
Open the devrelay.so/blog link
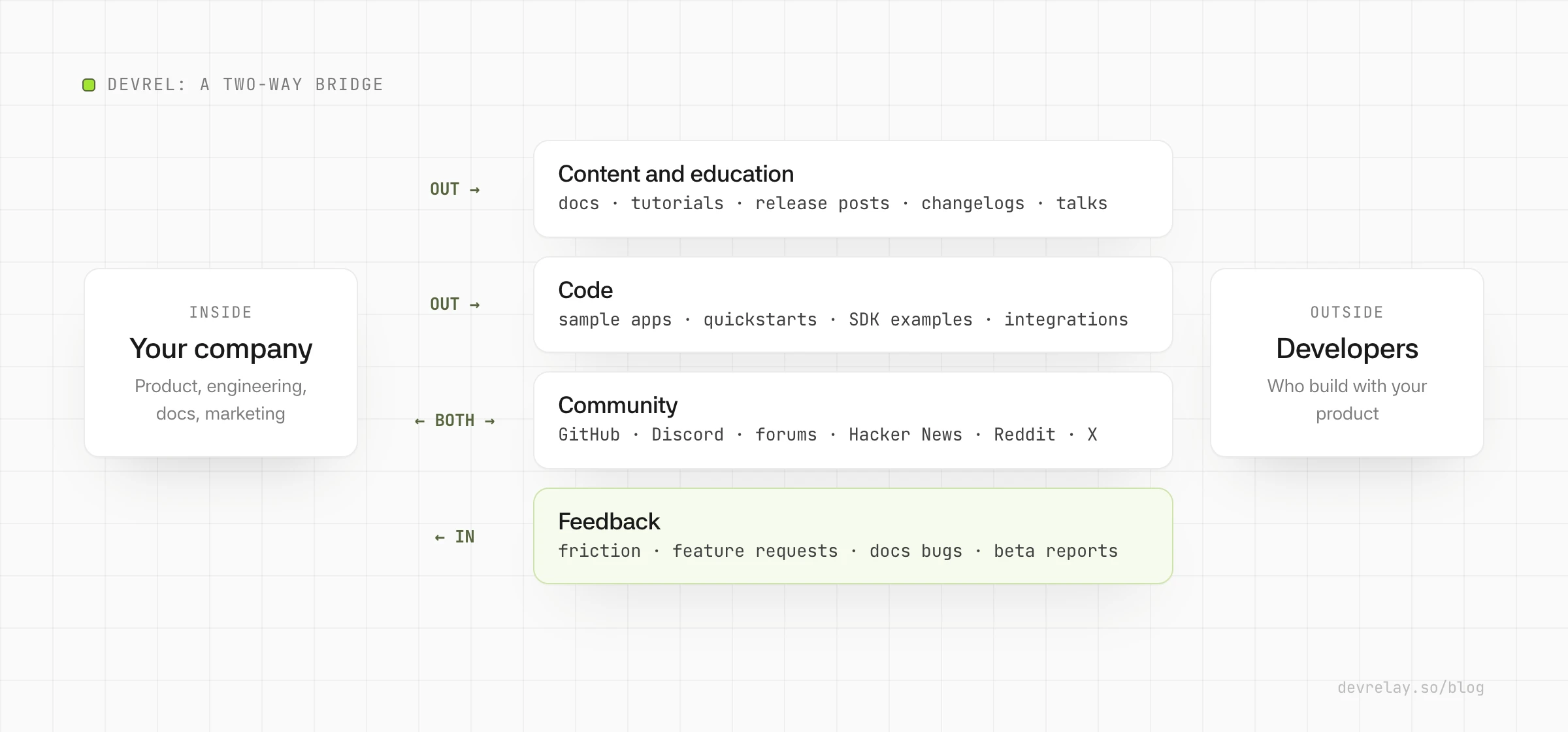click(1411, 688)
